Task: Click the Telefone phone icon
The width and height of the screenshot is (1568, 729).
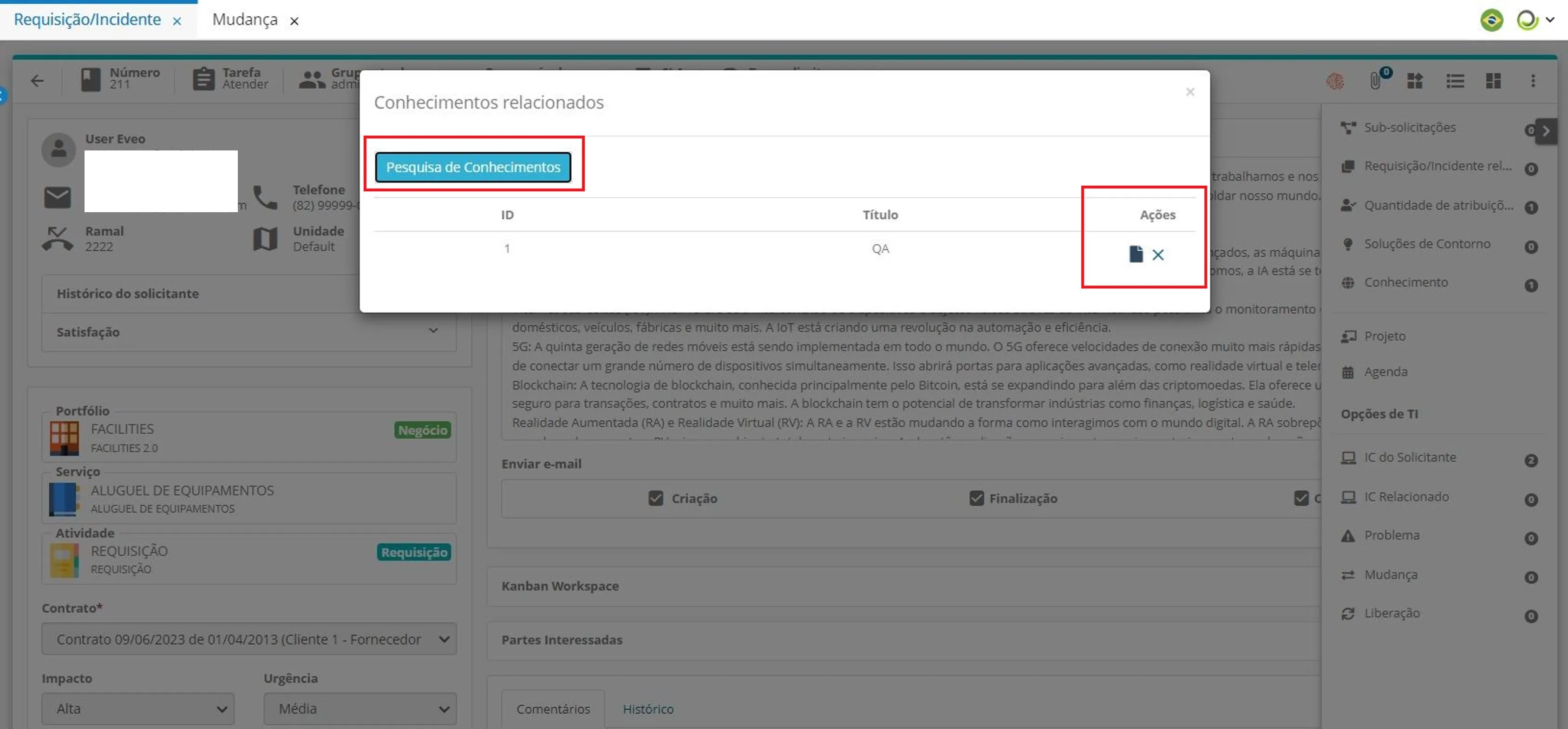Action: point(265,197)
